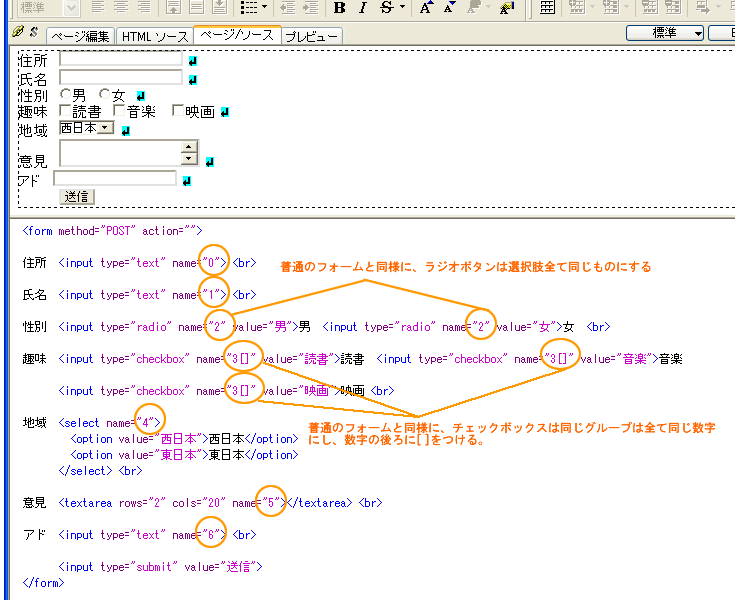Click the <form method="POST" action=""> source line

[x=112, y=231]
